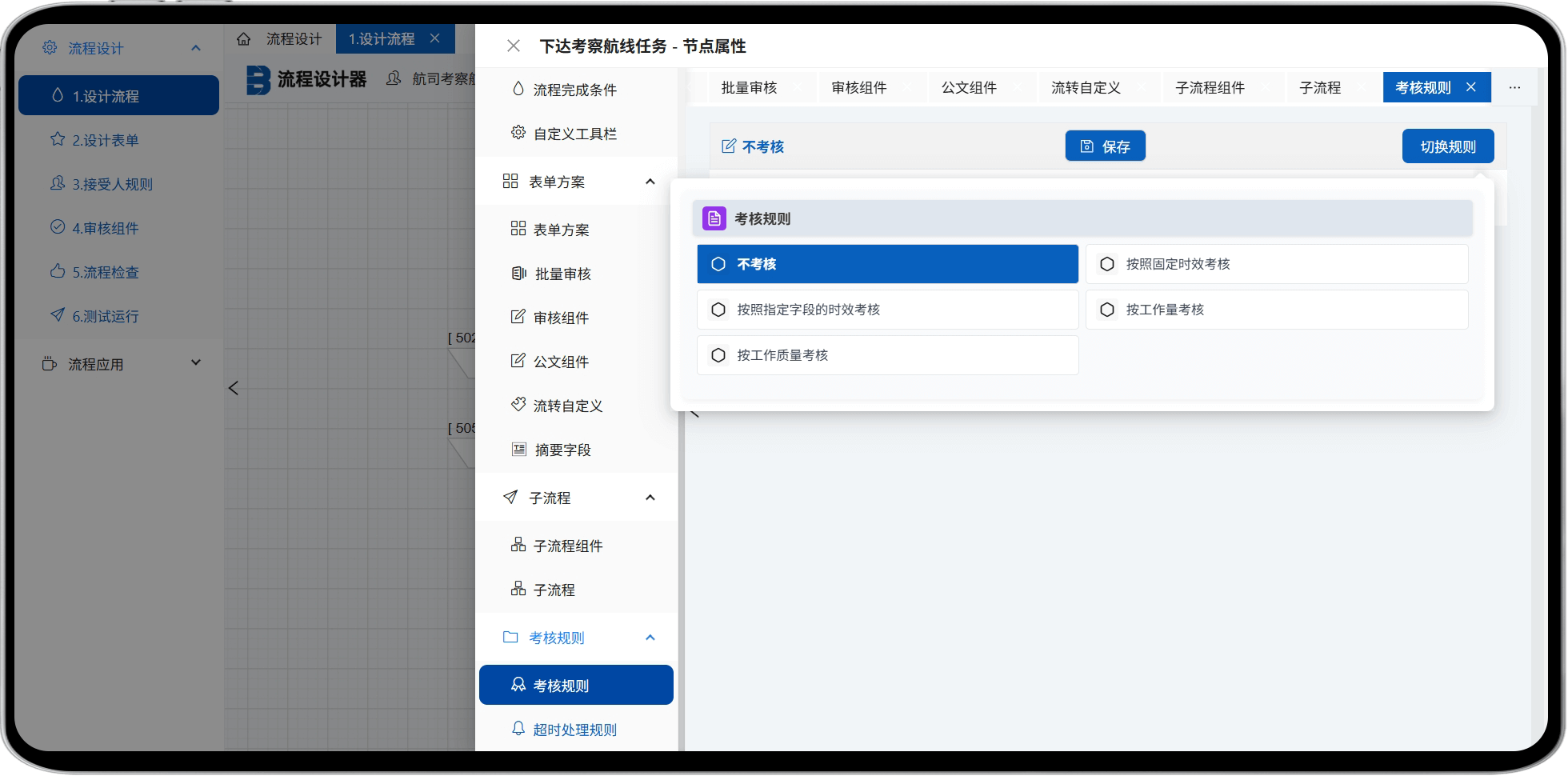This screenshot has height=776, width=1568.
Task: Switch to the 流转自定义 tab
Action: (x=1086, y=88)
